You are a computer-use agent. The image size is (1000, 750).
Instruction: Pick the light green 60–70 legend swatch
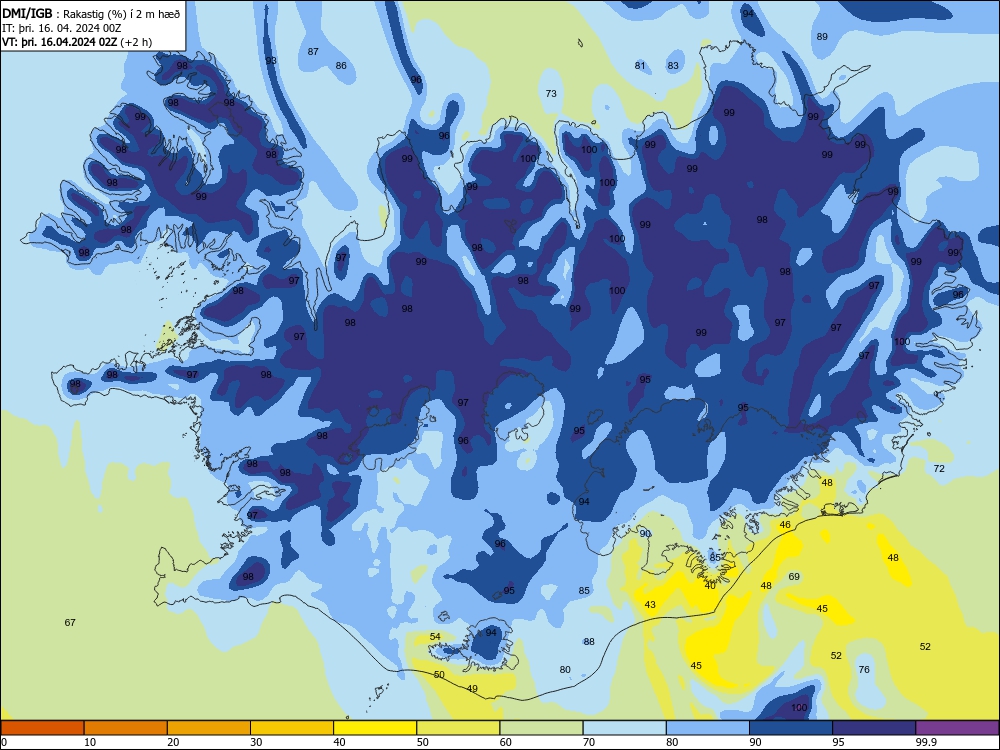541,728
